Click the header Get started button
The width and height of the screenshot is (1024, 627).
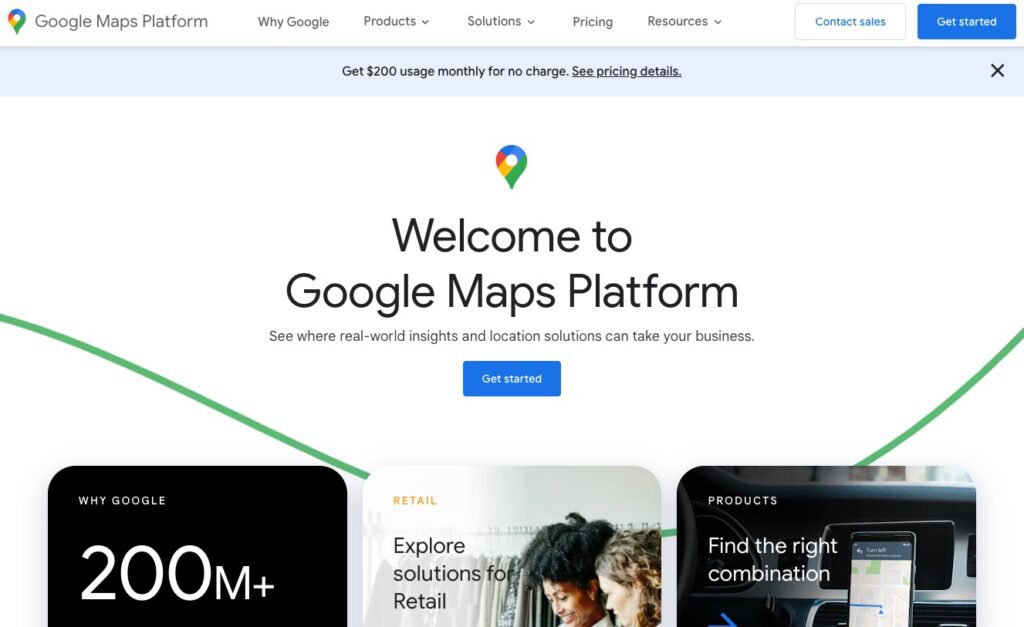[966, 22]
